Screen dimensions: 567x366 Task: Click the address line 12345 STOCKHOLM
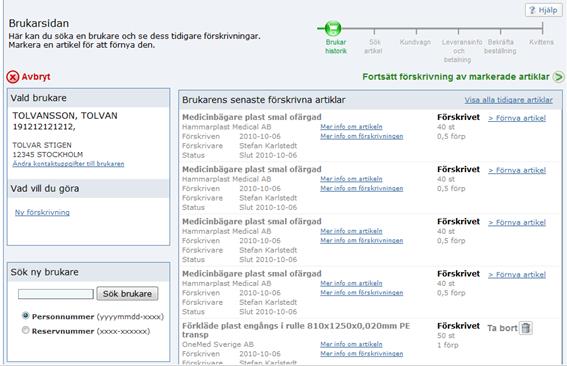click(48, 155)
